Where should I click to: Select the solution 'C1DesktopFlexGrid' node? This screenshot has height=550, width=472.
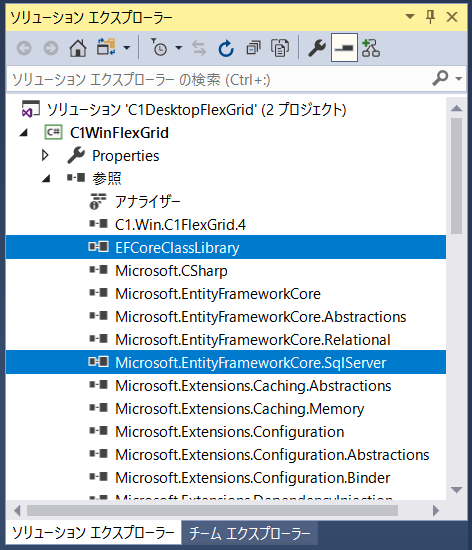pyautogui.click(x=196, y=110)
